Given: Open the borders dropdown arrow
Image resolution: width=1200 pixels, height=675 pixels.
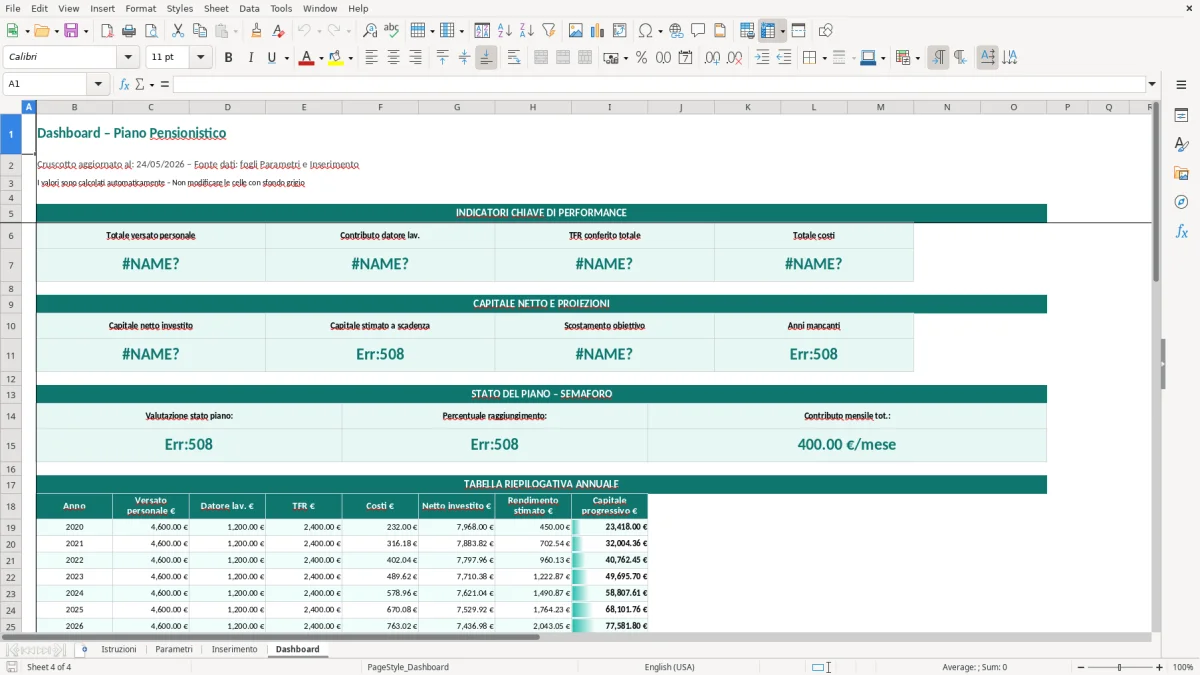Looking at the screenshot, I should click(x=824, y=58).
